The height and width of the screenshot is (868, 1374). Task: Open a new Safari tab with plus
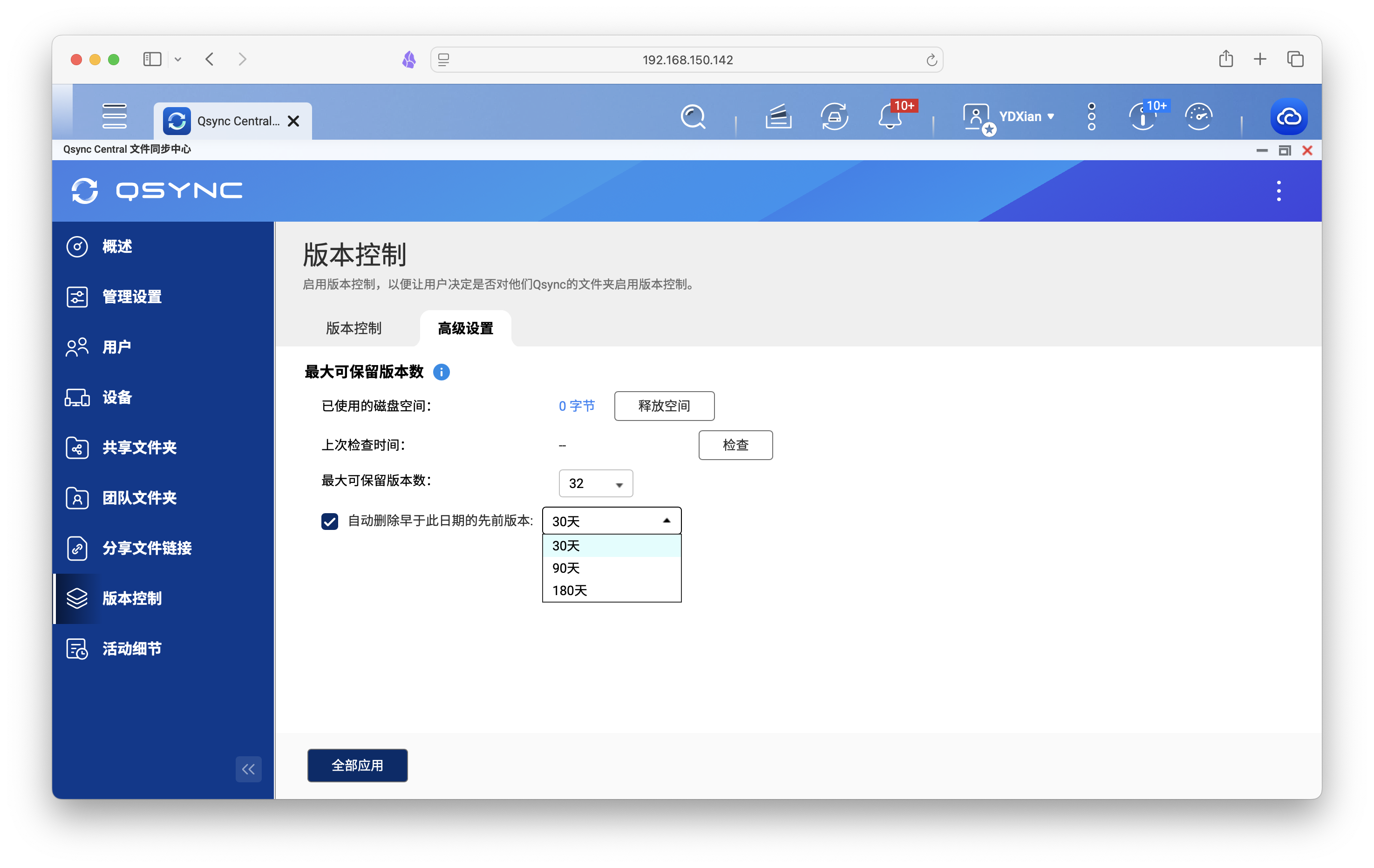coord(1260,59)
